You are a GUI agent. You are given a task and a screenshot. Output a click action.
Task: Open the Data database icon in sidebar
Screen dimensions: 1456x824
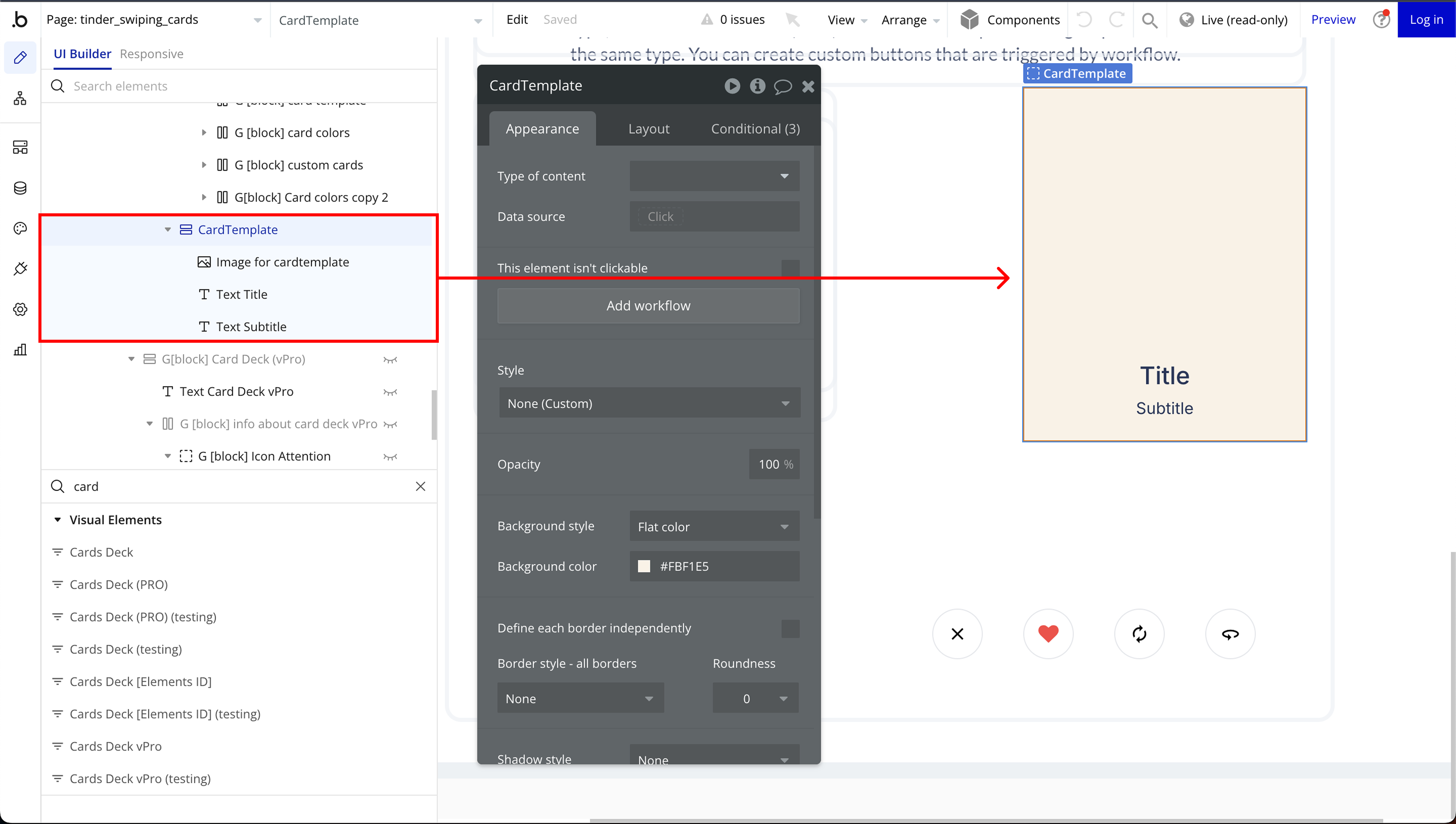(20, 188)
